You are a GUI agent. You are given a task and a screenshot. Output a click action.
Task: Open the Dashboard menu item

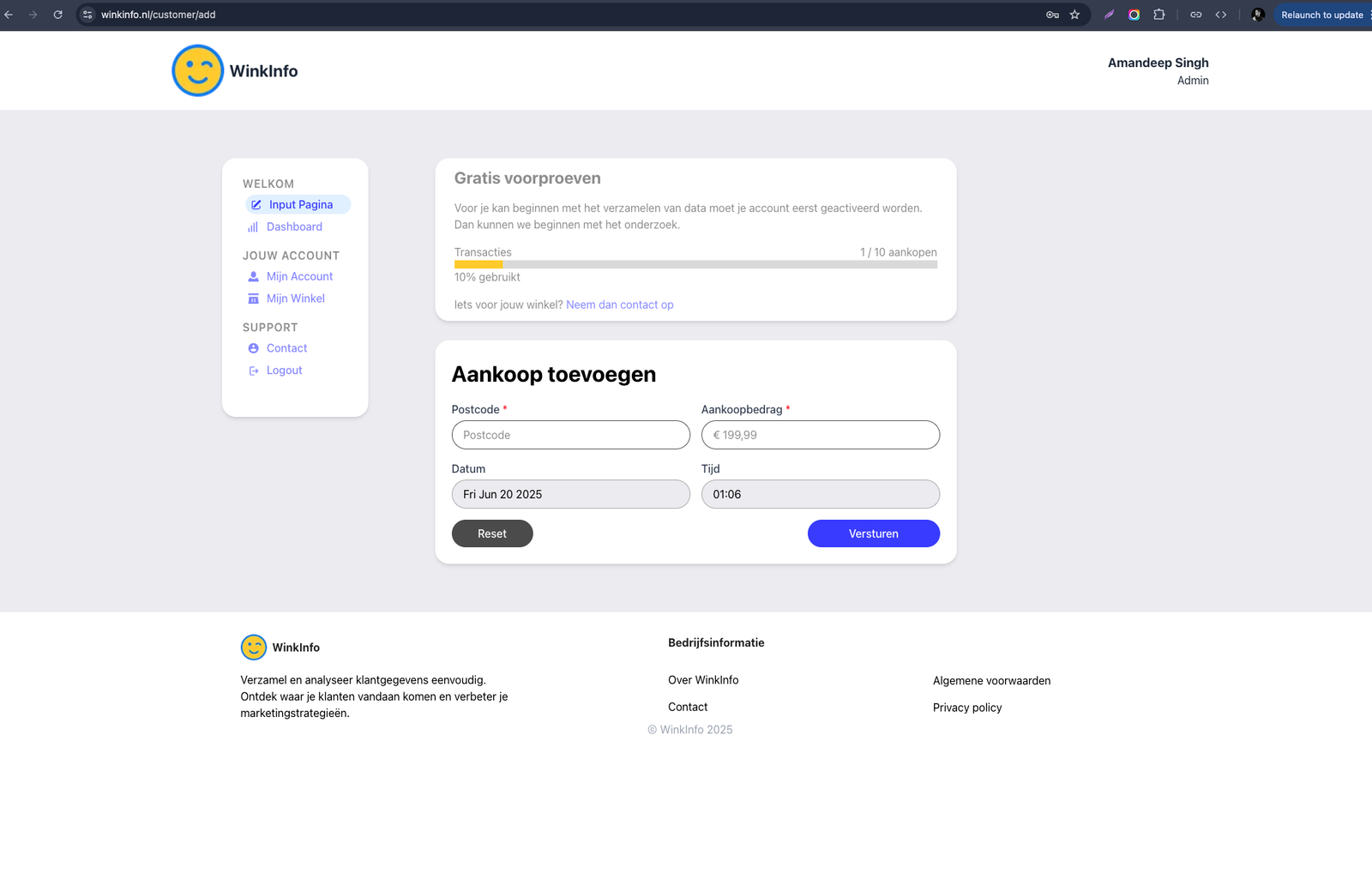point(294,227)
